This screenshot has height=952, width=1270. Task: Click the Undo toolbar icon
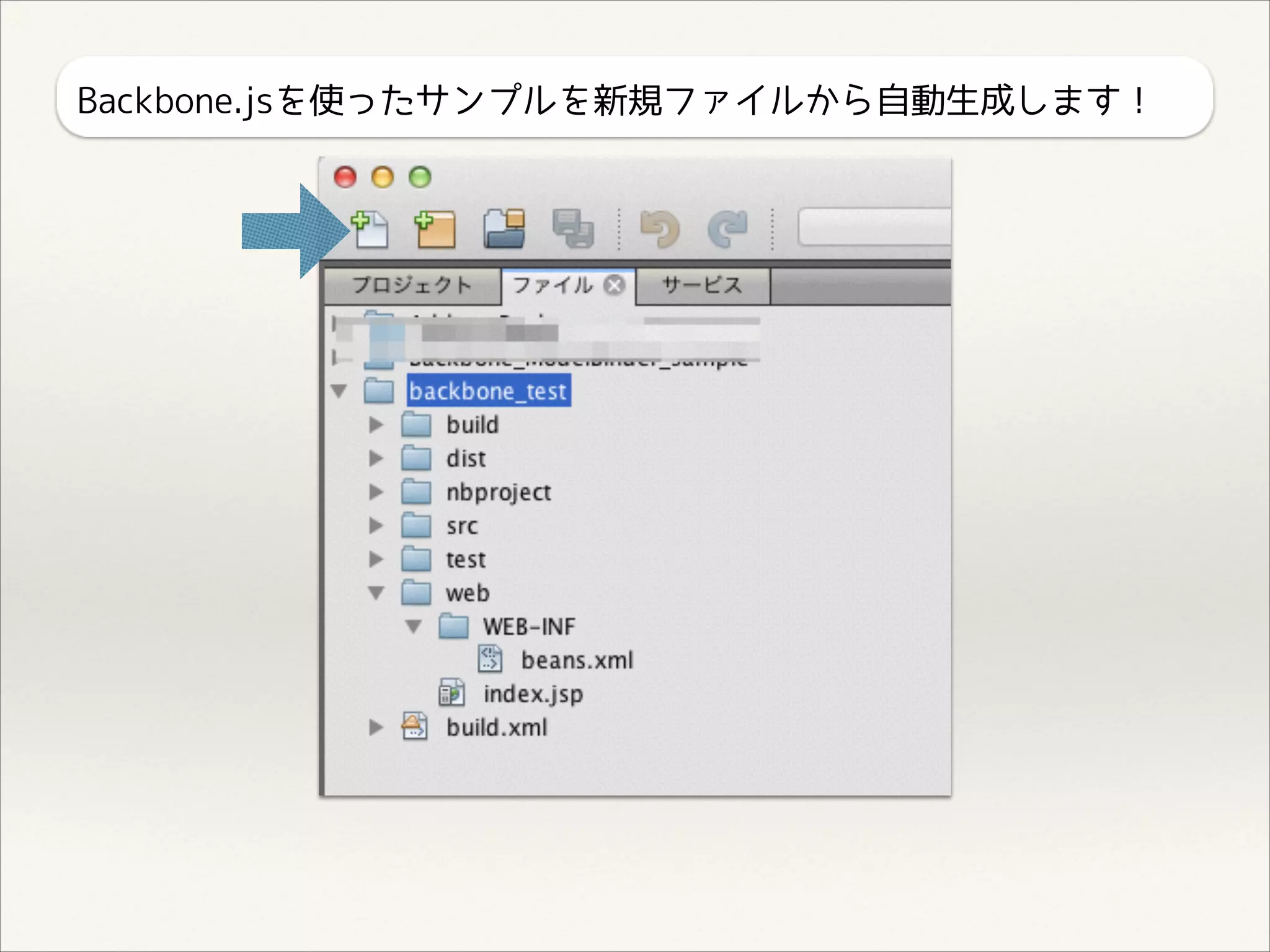tap(660, 229)
